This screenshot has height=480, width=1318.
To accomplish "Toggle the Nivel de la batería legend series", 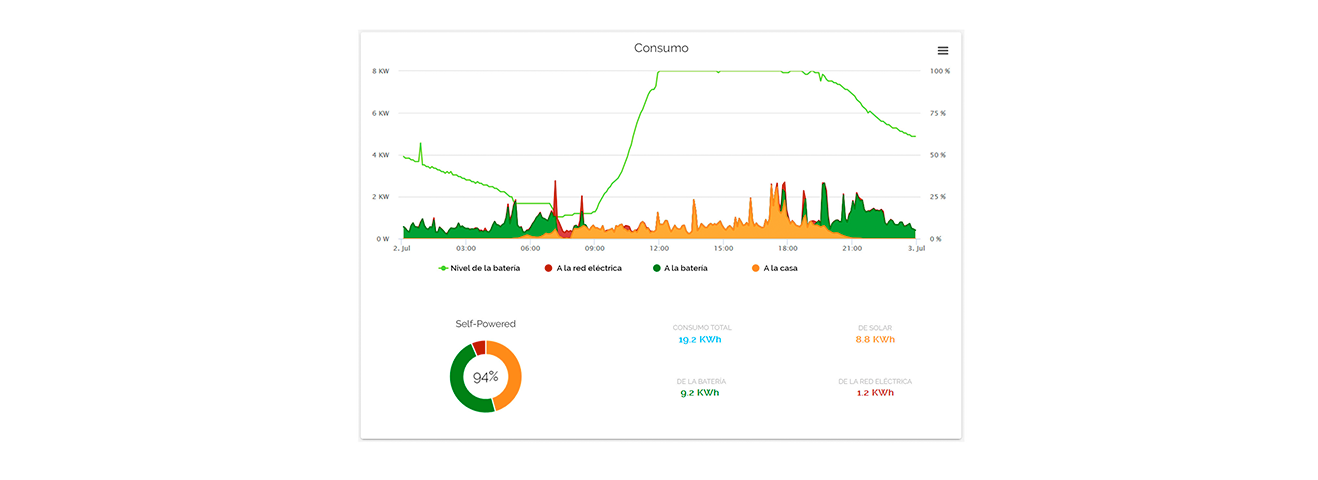I will coord(485,268).
